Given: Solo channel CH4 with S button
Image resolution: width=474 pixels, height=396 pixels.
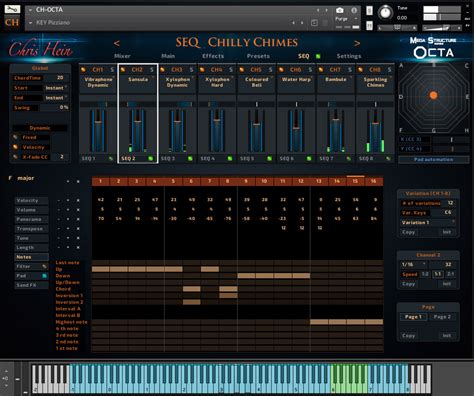Looking at the screenshot, I should pyautogui.click(x=231, y=69).
